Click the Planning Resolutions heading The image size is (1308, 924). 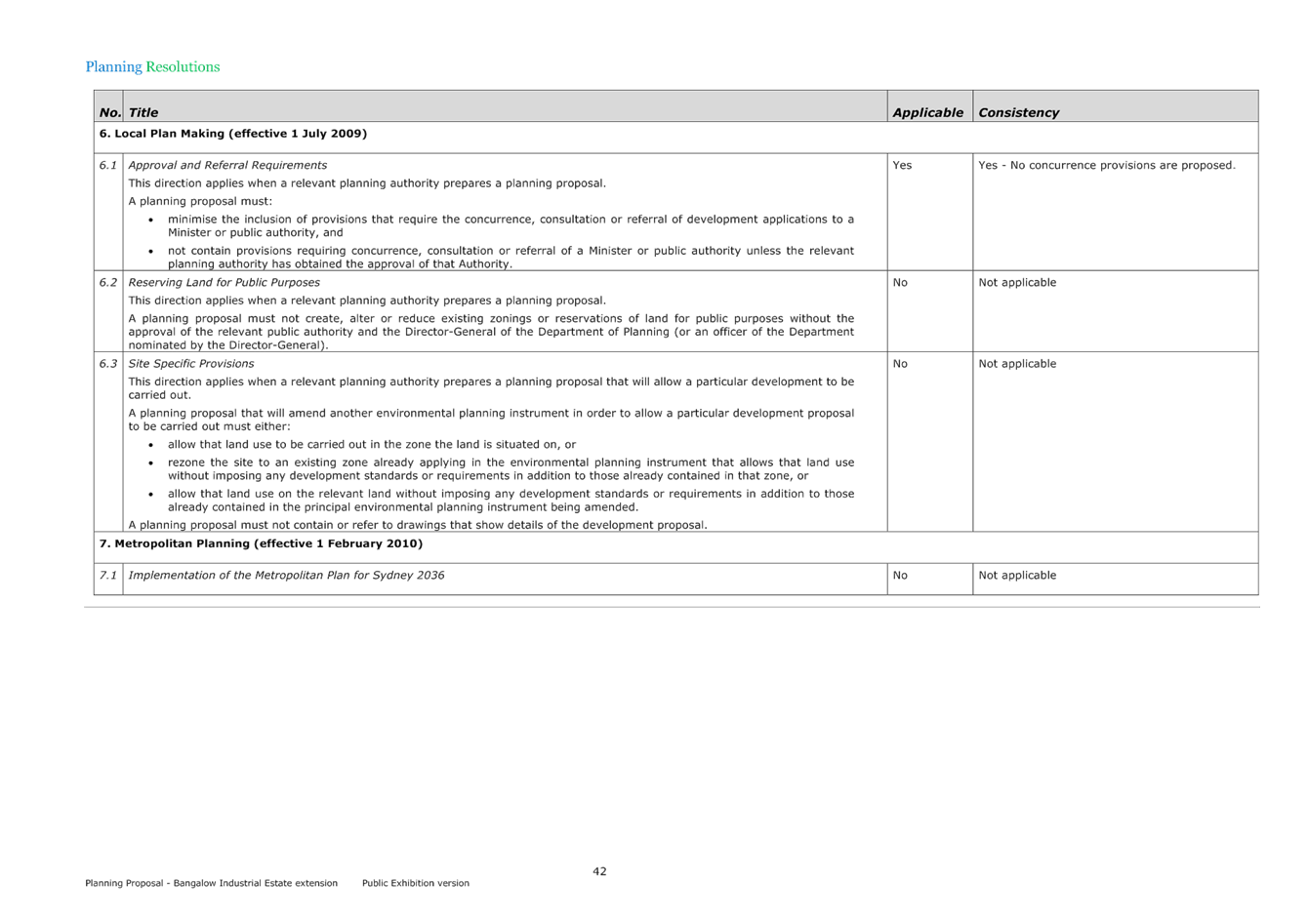[x=152, y=66]
